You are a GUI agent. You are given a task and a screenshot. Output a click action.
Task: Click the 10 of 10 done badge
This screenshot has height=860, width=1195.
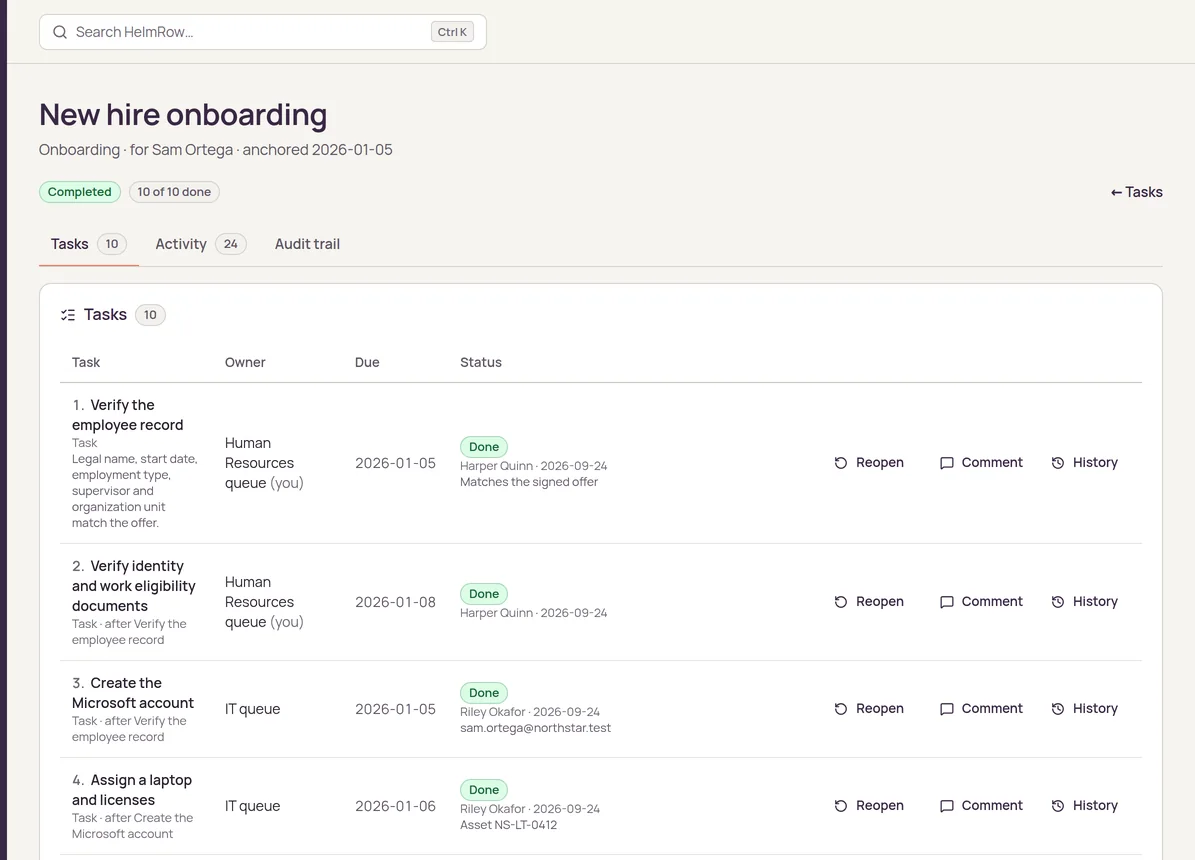[x=174, y=192]
